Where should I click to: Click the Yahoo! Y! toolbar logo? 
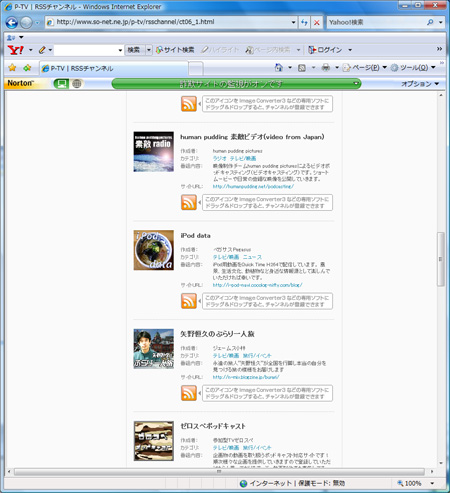[x=15, y=50]
